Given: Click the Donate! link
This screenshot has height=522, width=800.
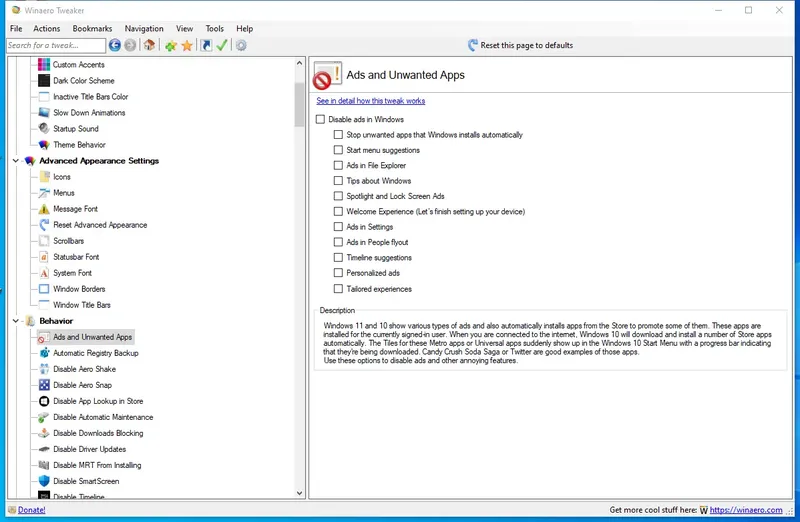Looking at the screenshot, I should pos(32,509).
